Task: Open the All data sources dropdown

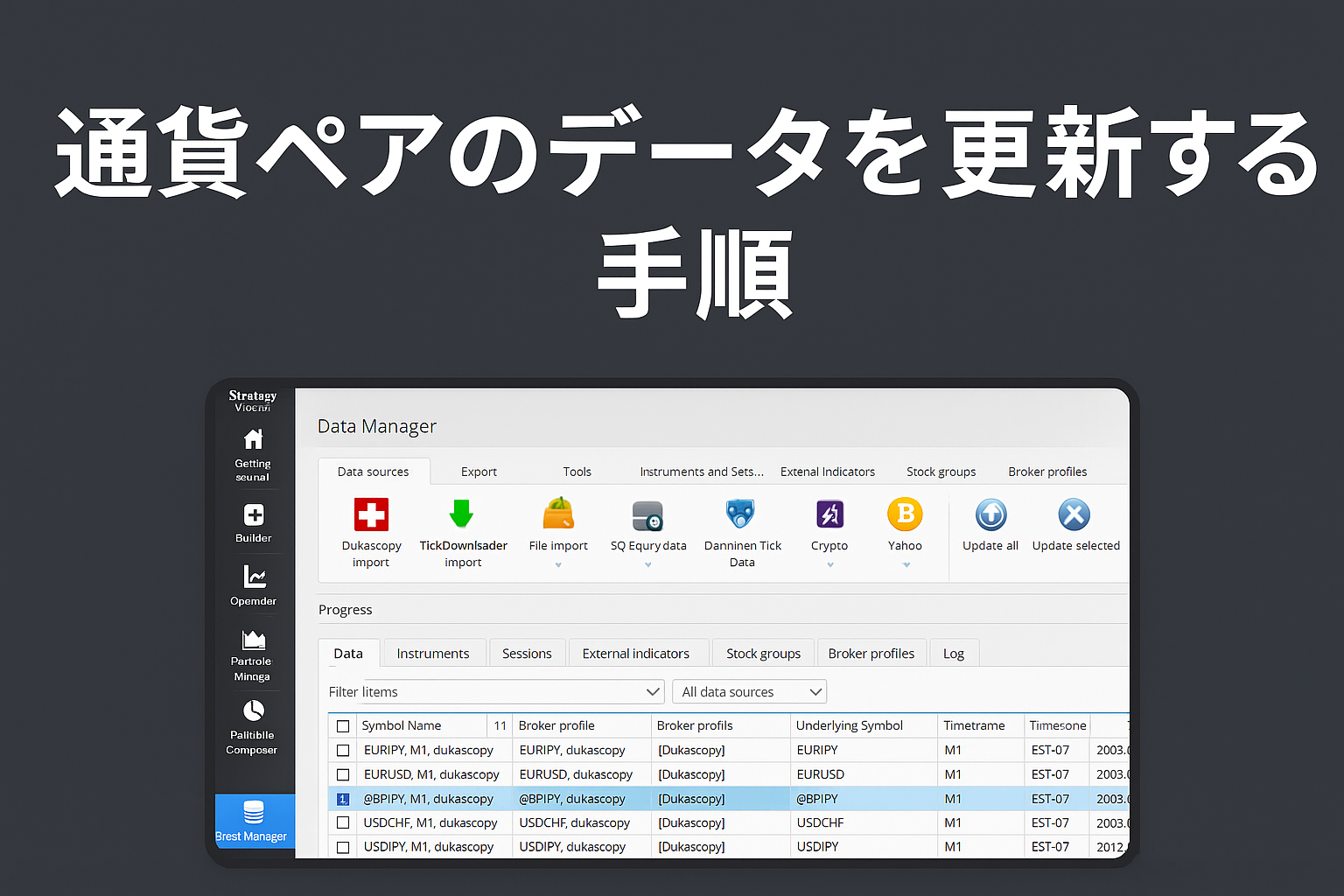Action: [750, 692]
